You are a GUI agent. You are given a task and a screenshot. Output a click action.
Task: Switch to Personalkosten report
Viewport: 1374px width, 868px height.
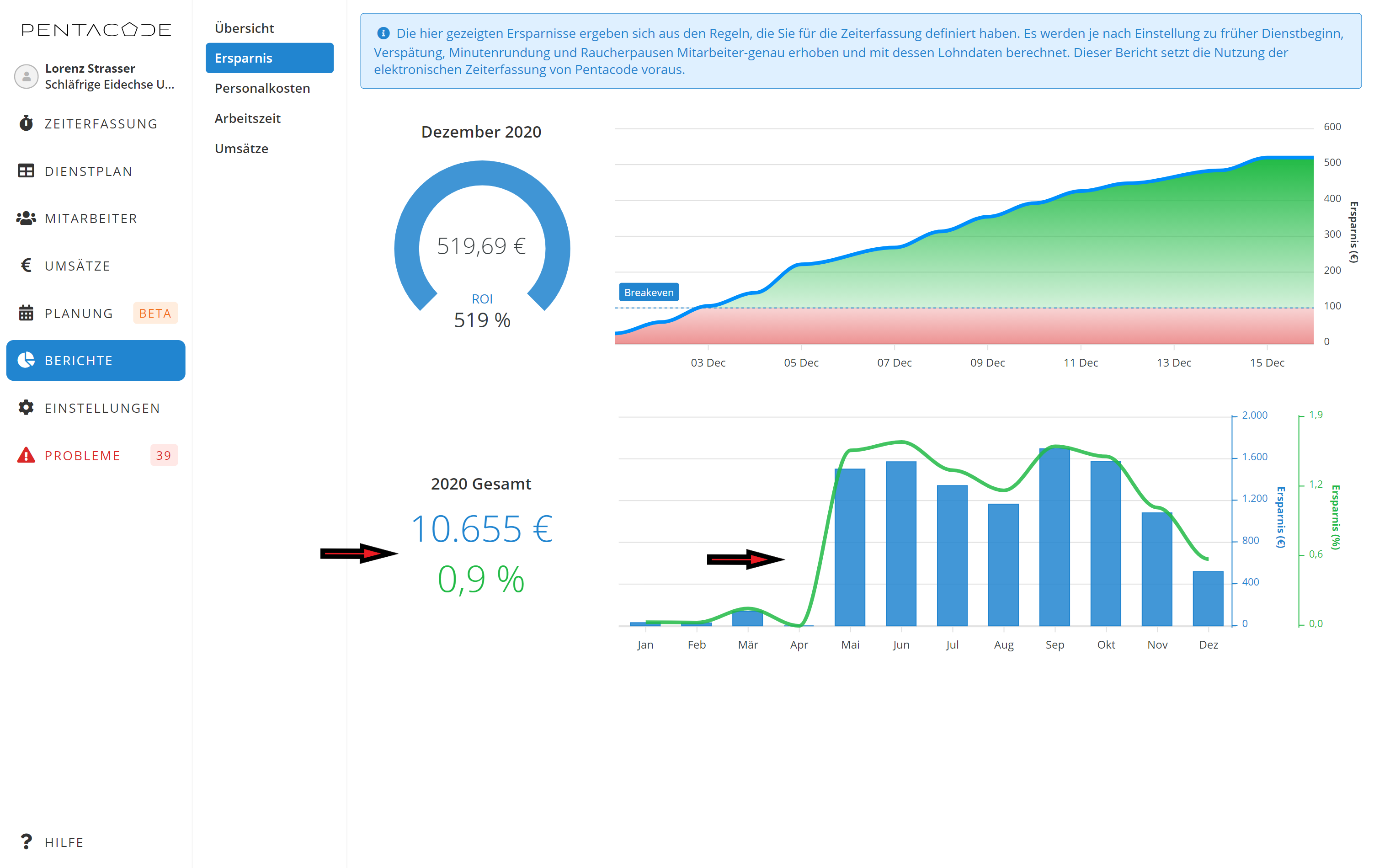pos(262,88)
